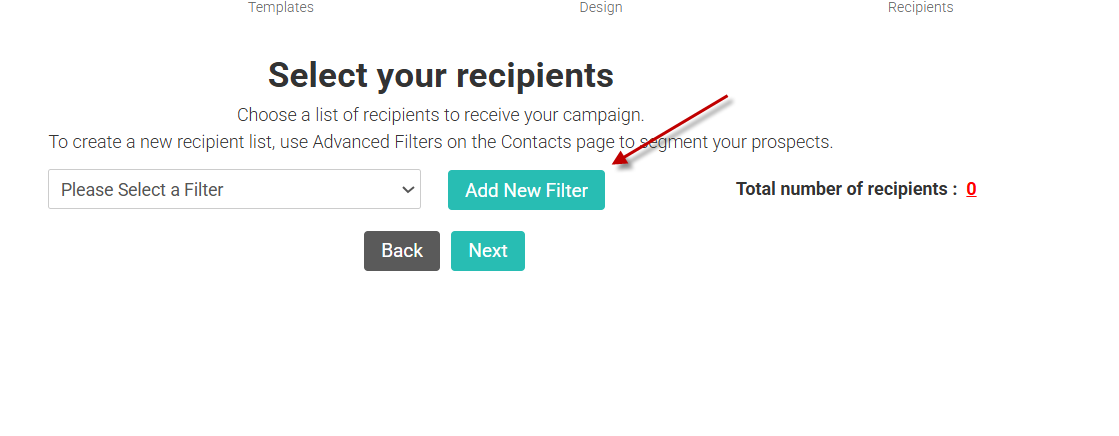Switch to the Design step
The image size is (1119, 436).
[600, 8]
